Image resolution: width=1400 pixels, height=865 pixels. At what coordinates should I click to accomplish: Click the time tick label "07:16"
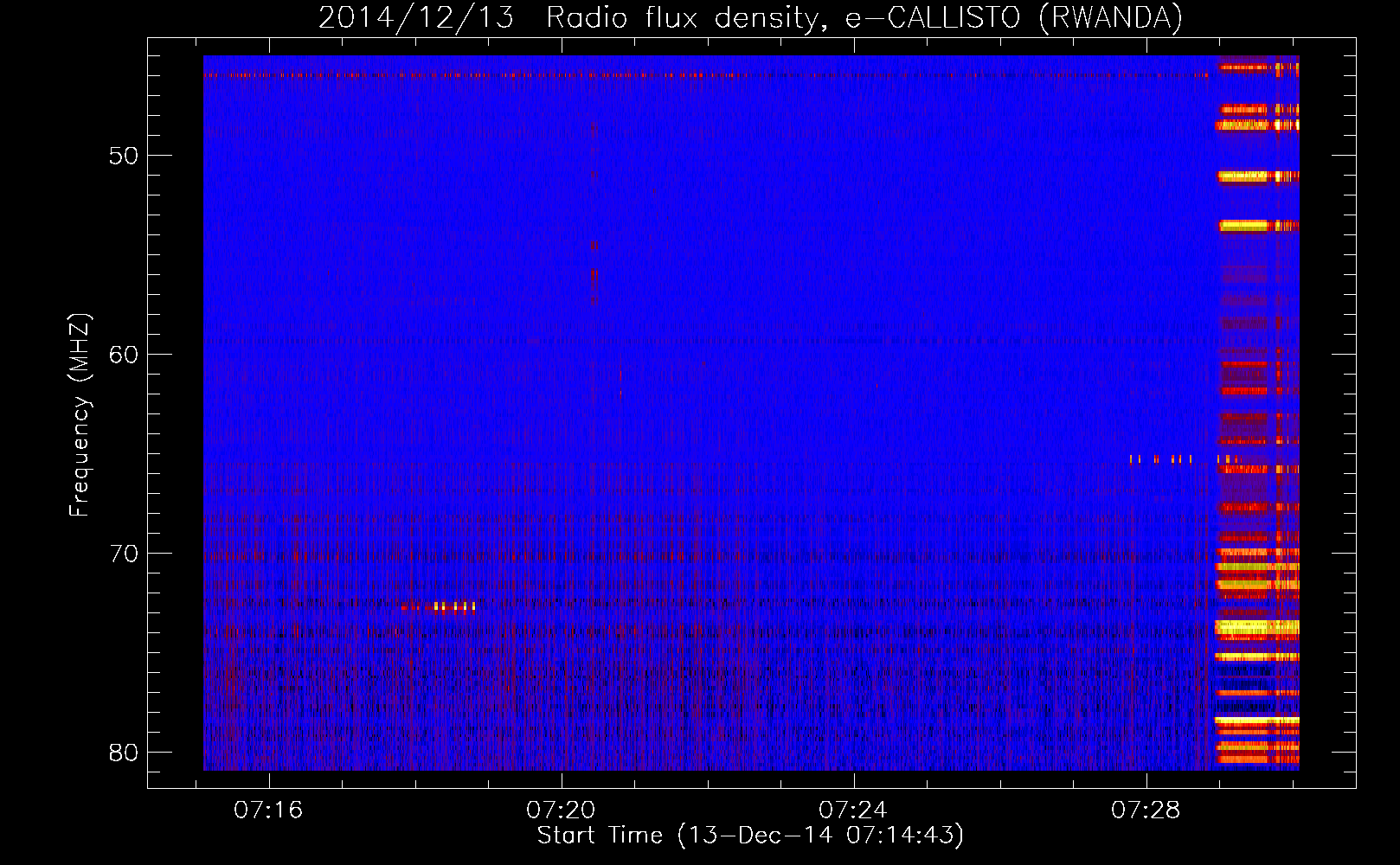click(268, 810)
